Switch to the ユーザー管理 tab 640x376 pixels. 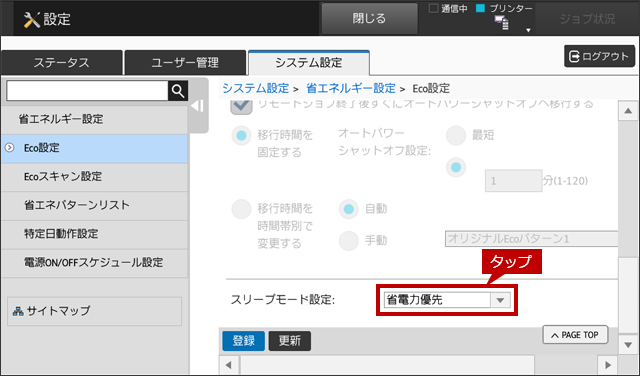coord(185,62)
